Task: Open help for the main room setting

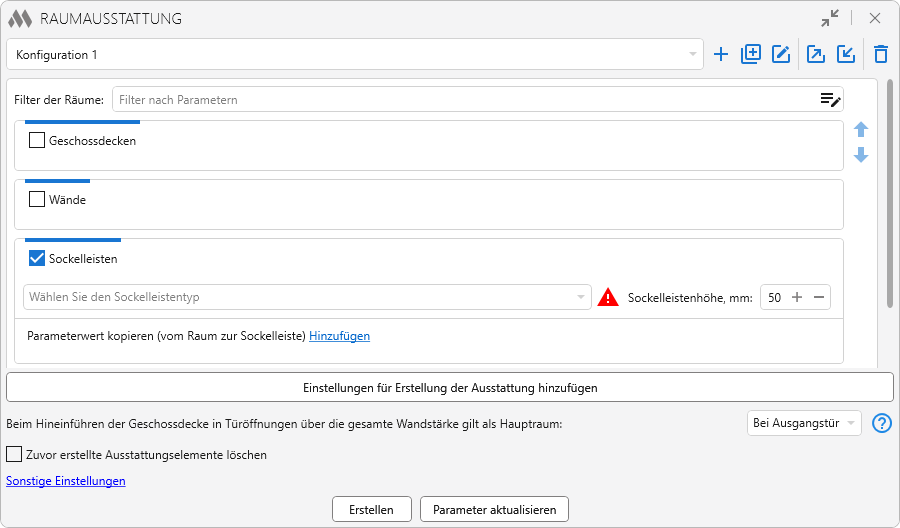Action: point(881,423)
